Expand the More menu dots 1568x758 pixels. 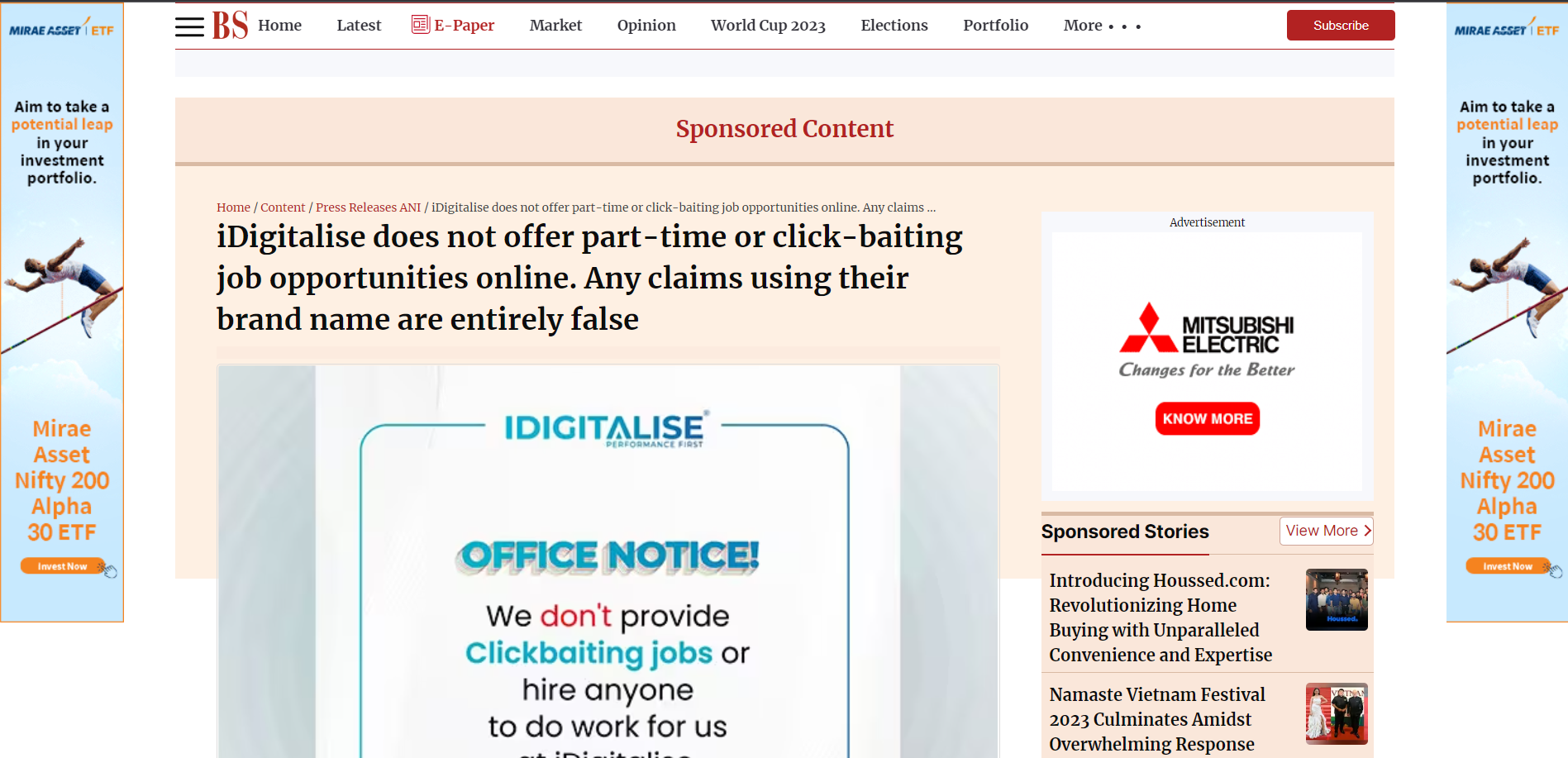click(1124, 26)
